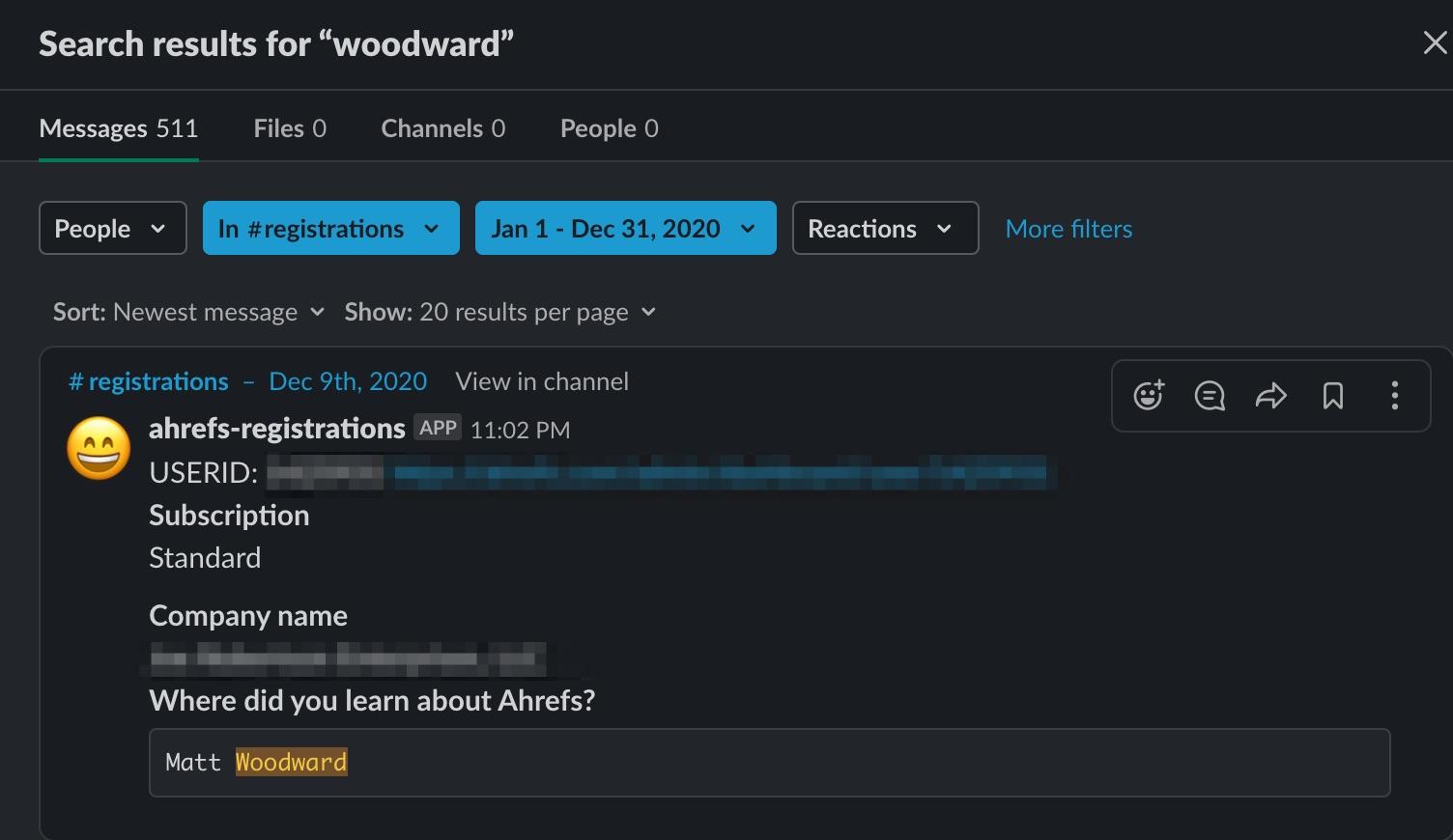Switch to the Channels tab
Viewport: 1453px width, 840px height.
coord(443,128)
